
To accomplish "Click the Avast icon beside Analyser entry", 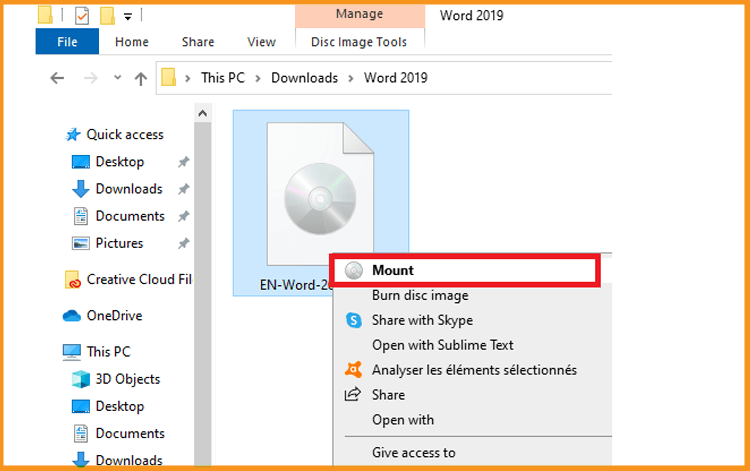I will coord(353,369).
